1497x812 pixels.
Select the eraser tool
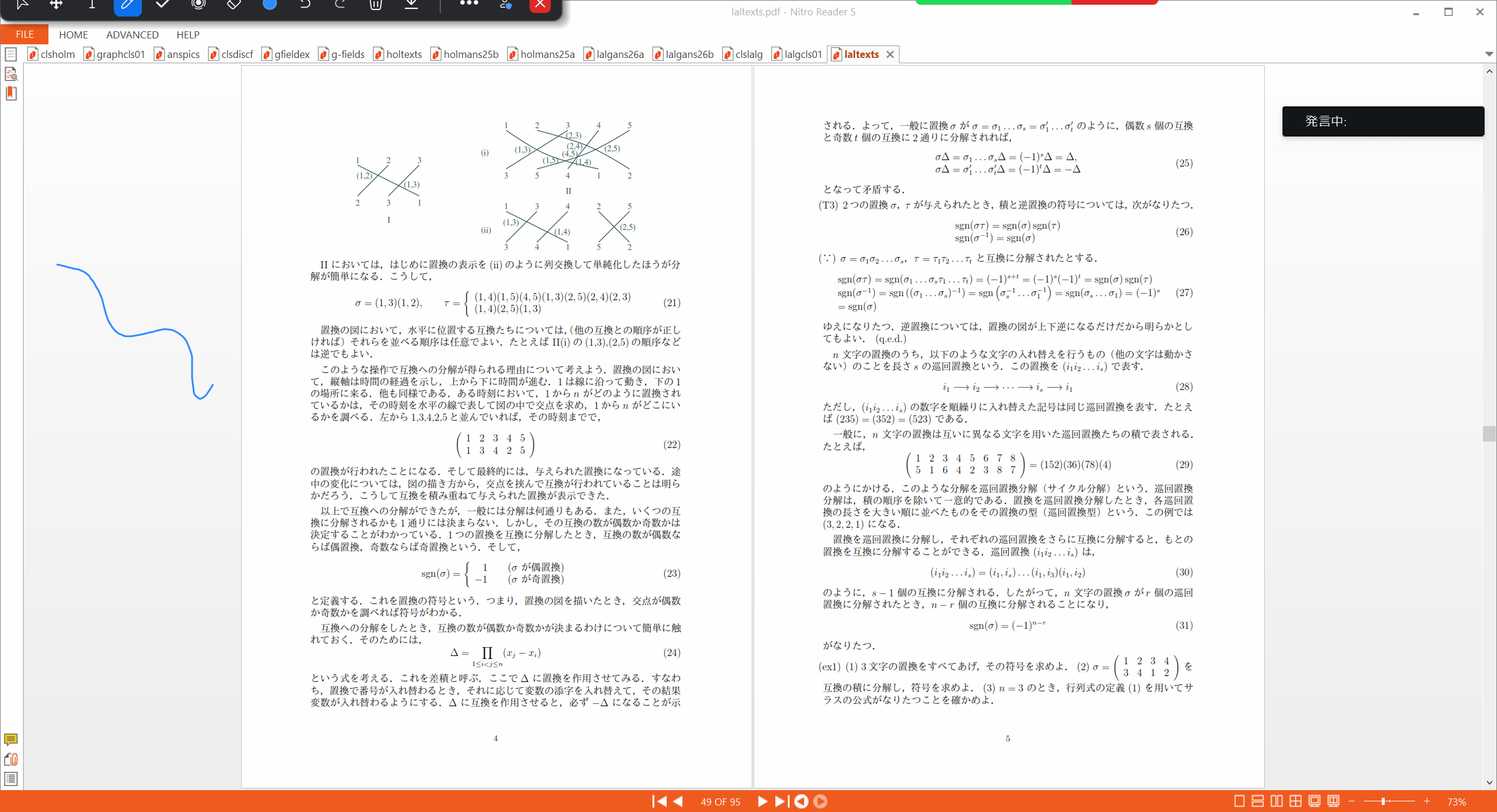234,5
